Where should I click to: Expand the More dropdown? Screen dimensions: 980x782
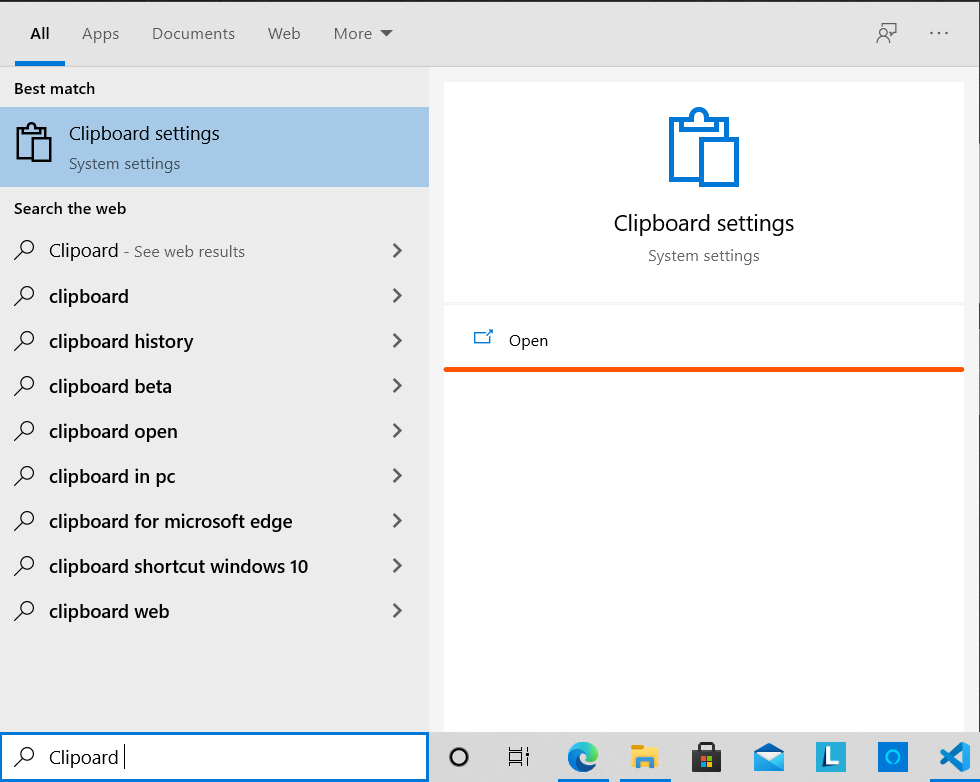[x=362, y=34]
